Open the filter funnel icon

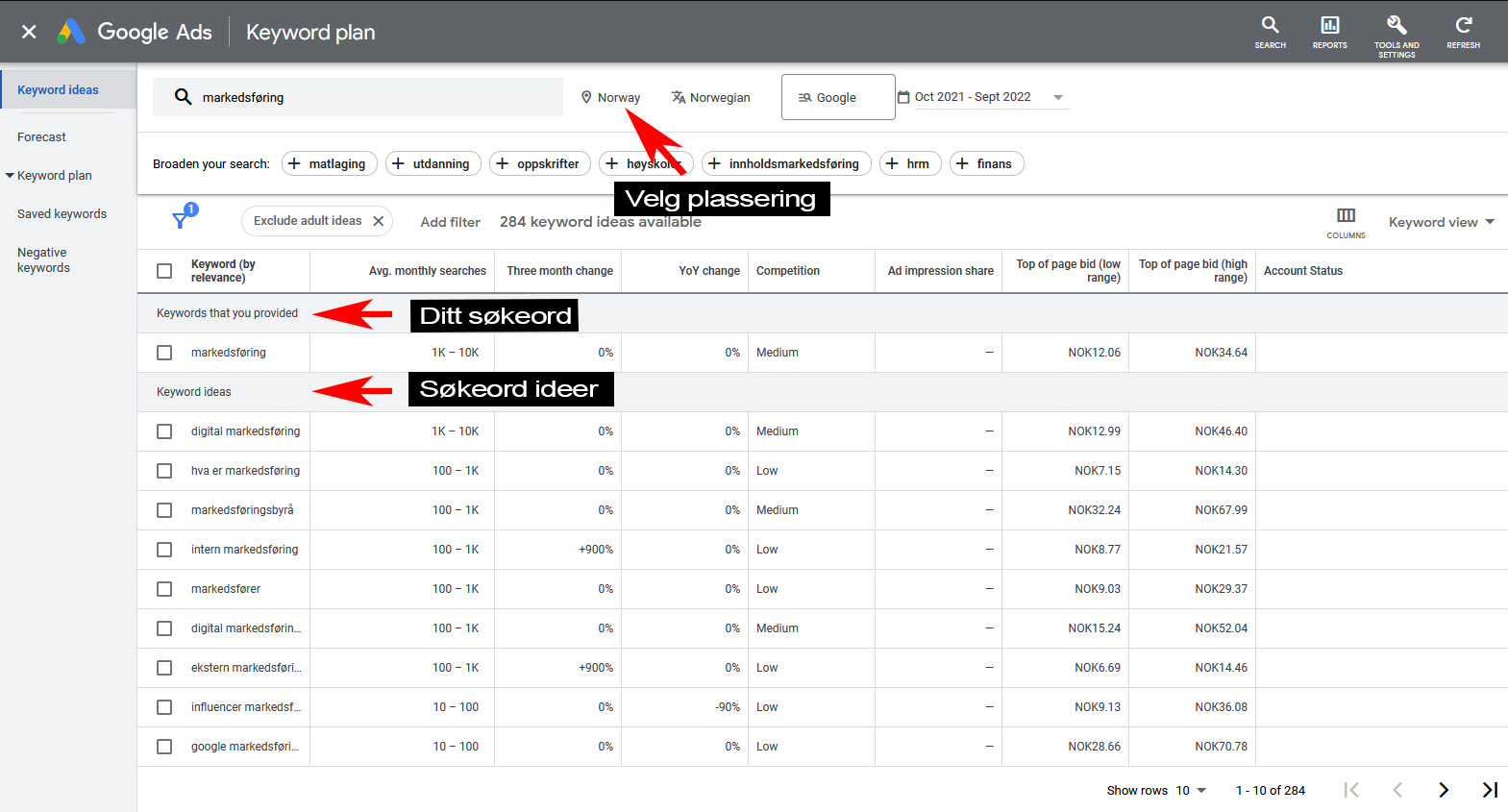181,220
